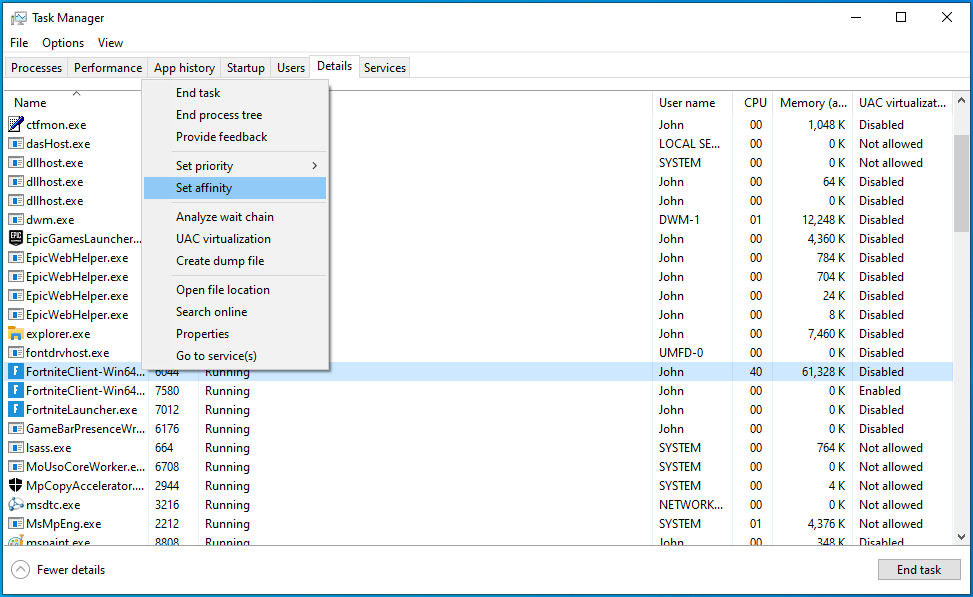Click the explorer.exe folder icon

coord(16,334)
